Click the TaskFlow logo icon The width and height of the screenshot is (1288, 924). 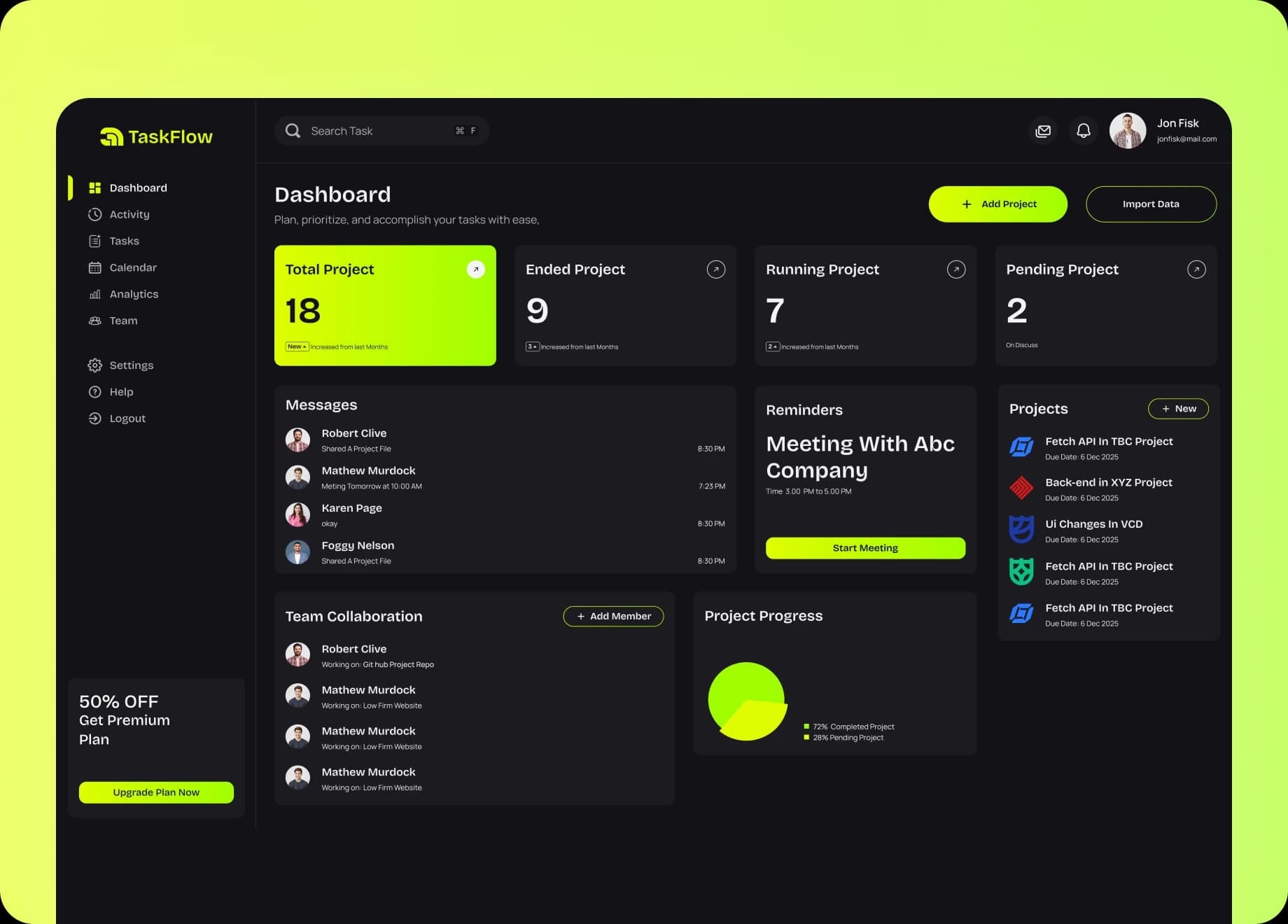[111, 136]
